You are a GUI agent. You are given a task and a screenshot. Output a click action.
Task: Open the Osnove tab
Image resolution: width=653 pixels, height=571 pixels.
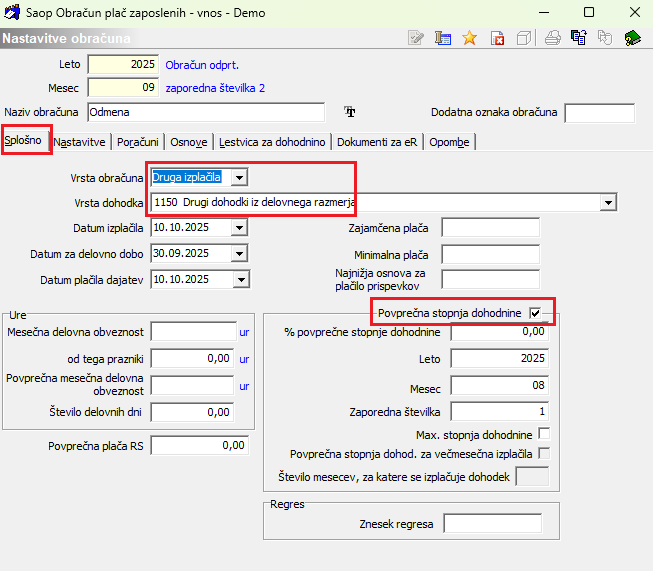pos(189,142)
